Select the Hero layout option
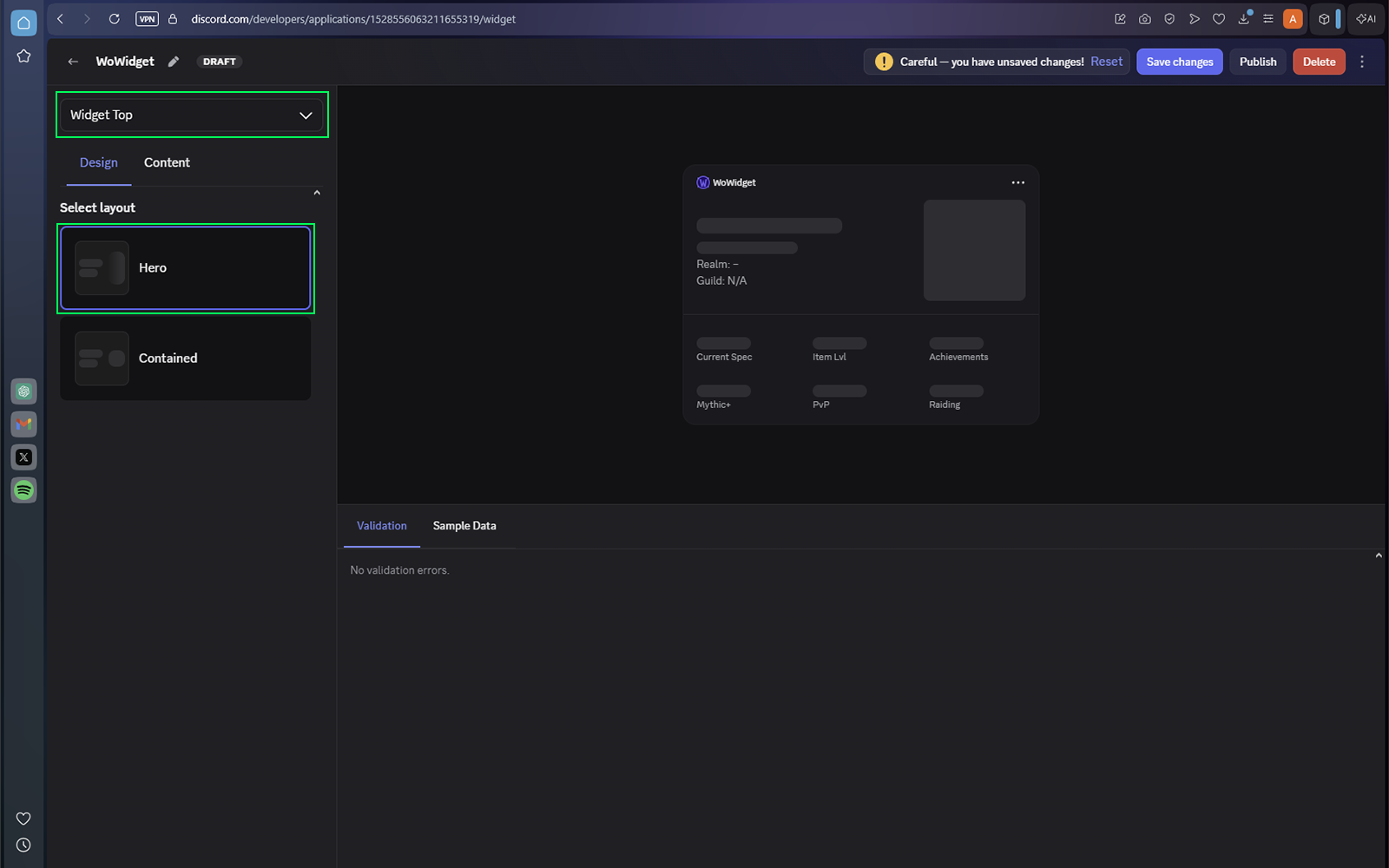This screenshot has width=1389, height=868. (x=186, y=268)
